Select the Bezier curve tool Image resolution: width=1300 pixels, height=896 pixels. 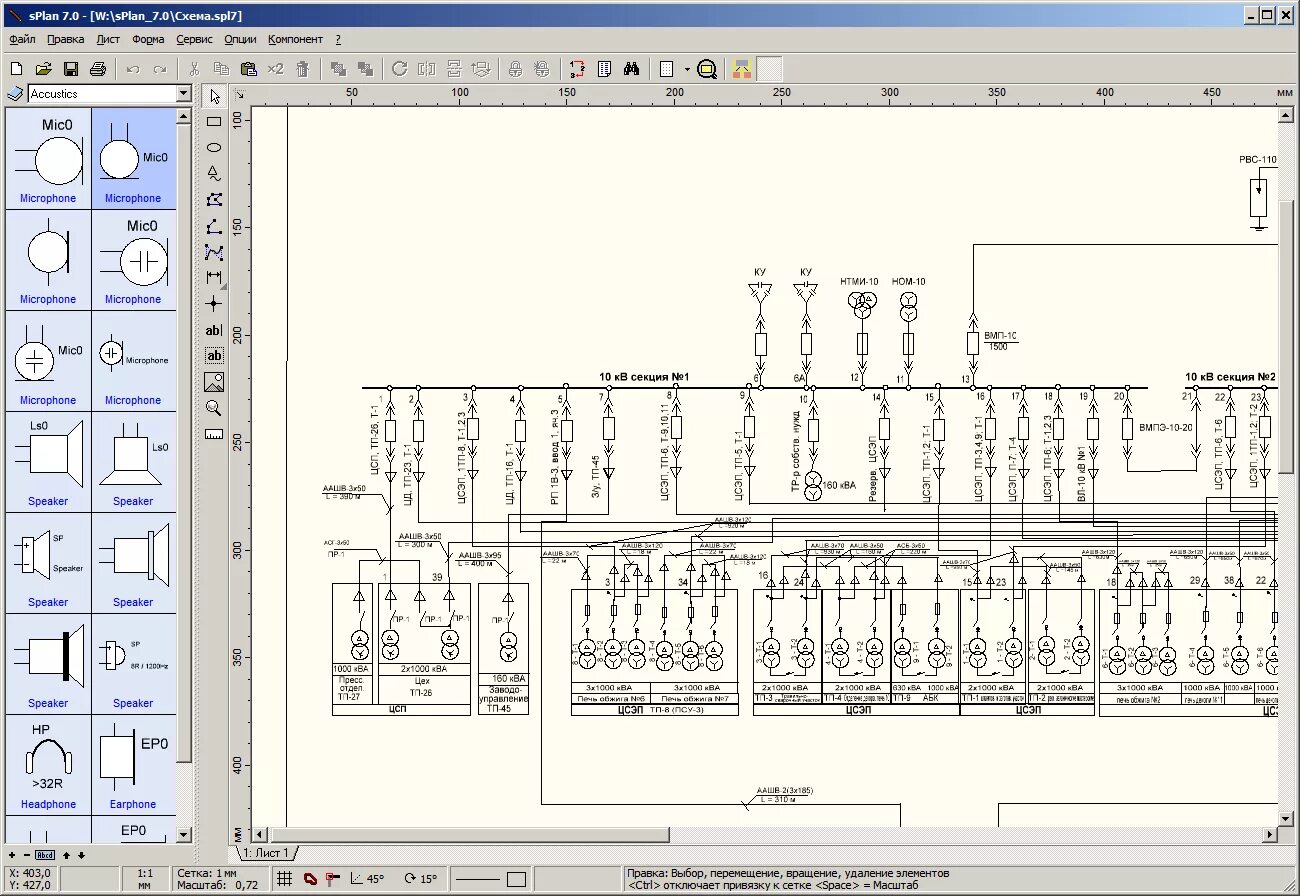pos(214,251)
